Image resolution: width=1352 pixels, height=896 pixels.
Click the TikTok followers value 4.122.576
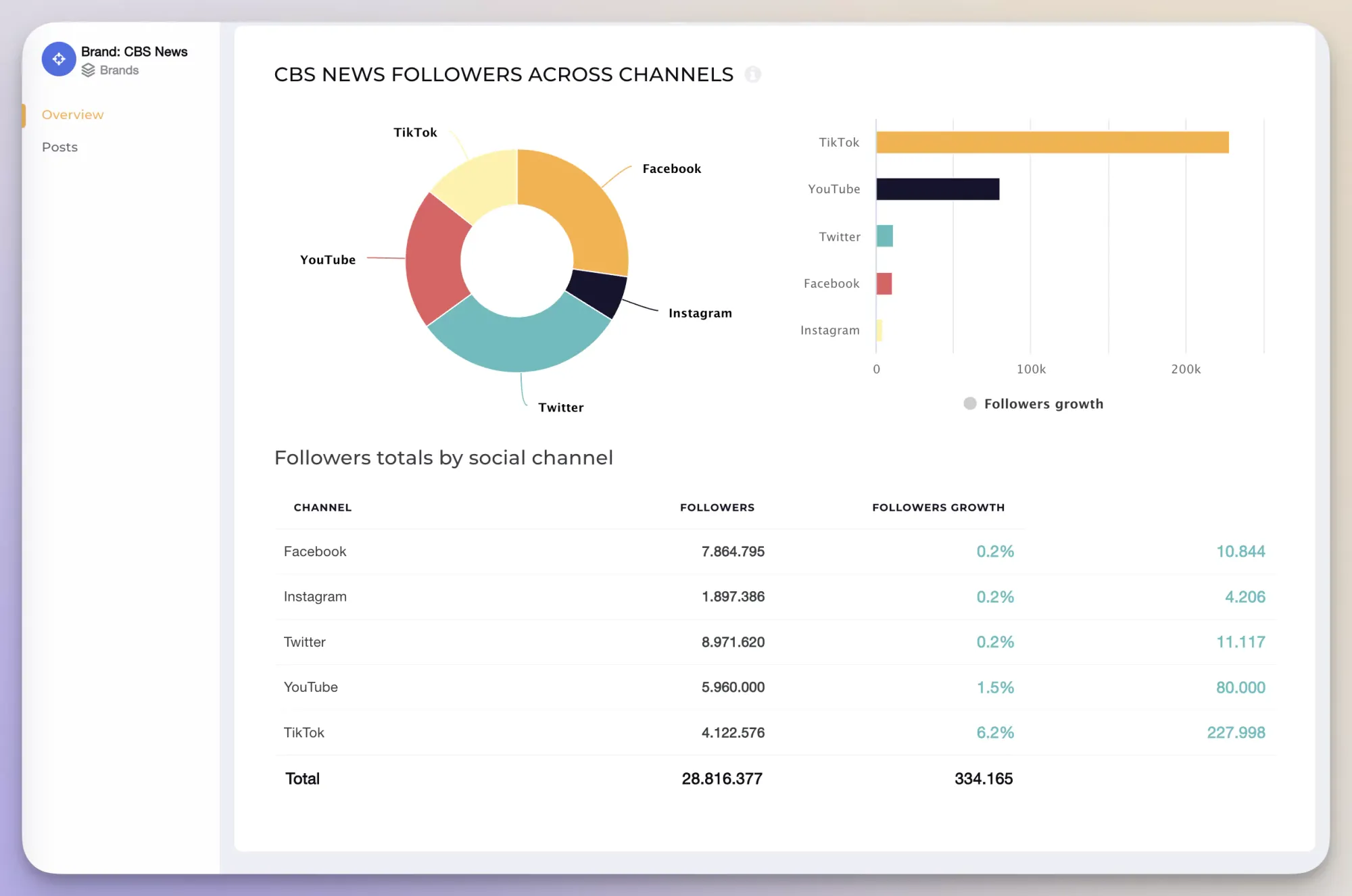(733, 732)
